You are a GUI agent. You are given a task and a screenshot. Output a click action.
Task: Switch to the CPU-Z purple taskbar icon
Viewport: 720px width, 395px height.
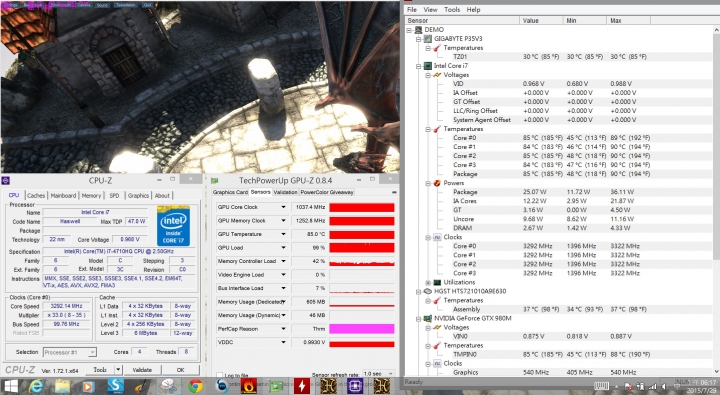click(x=355, y=386)
